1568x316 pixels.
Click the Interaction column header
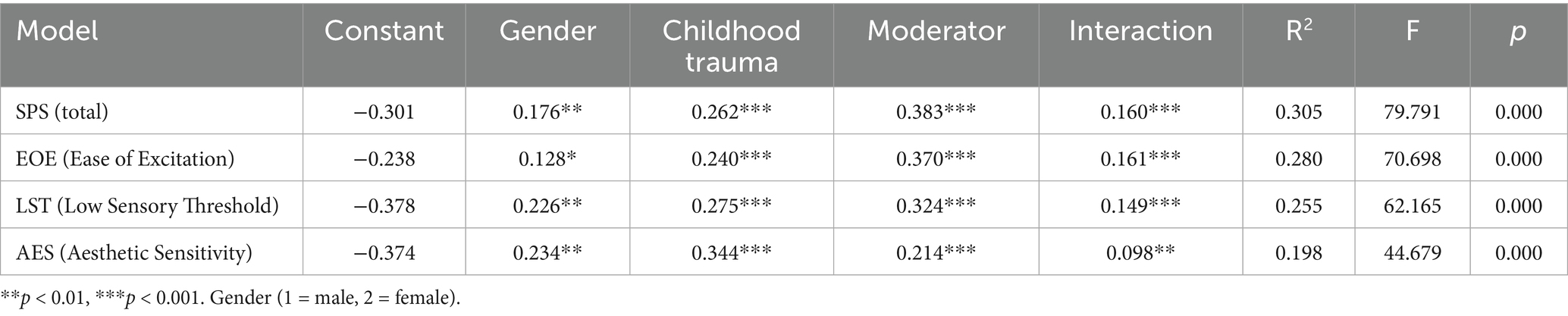[1140, 31]
